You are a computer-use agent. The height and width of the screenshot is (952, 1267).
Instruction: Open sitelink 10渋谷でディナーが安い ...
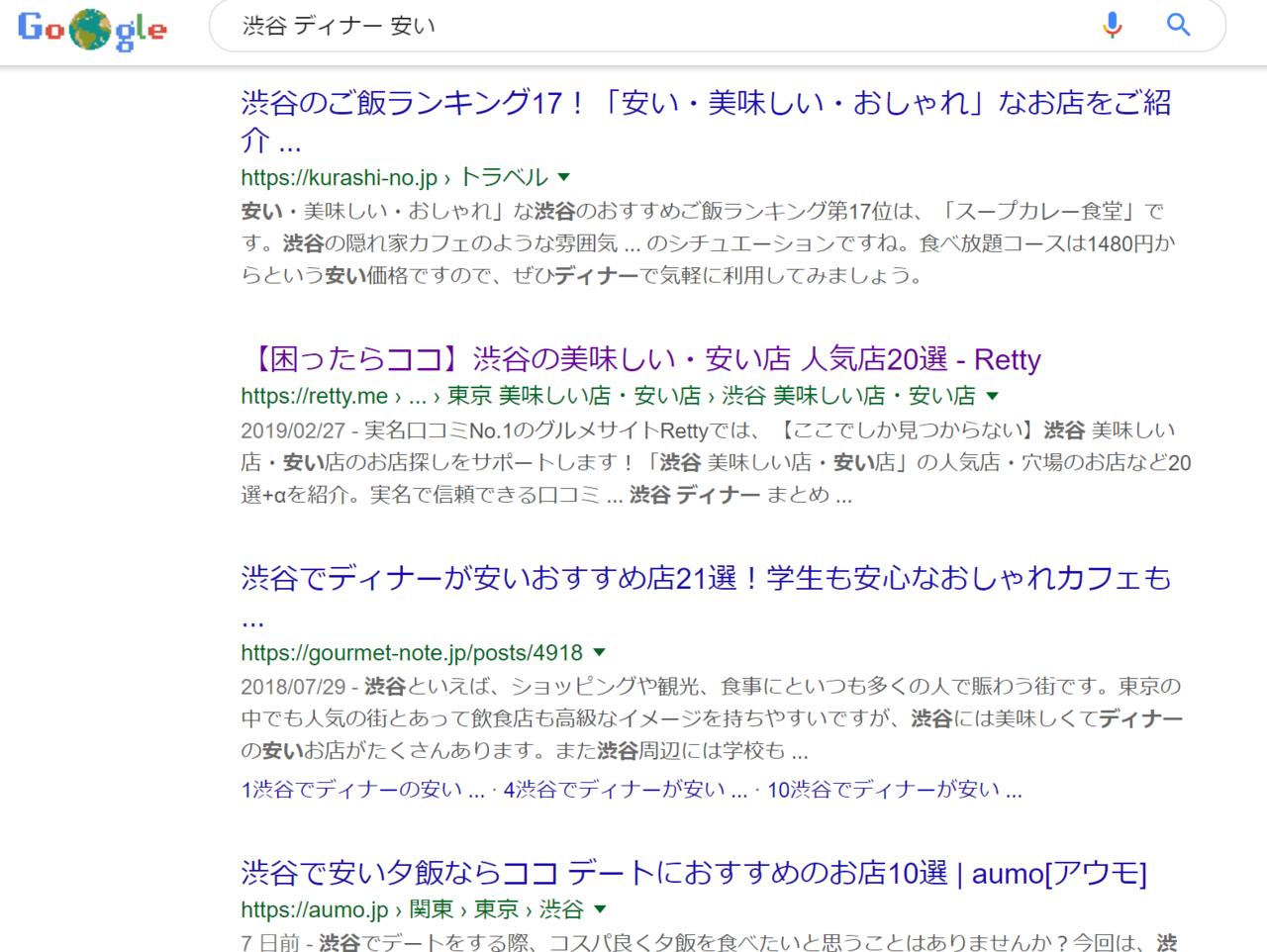[x=895, y=789]
